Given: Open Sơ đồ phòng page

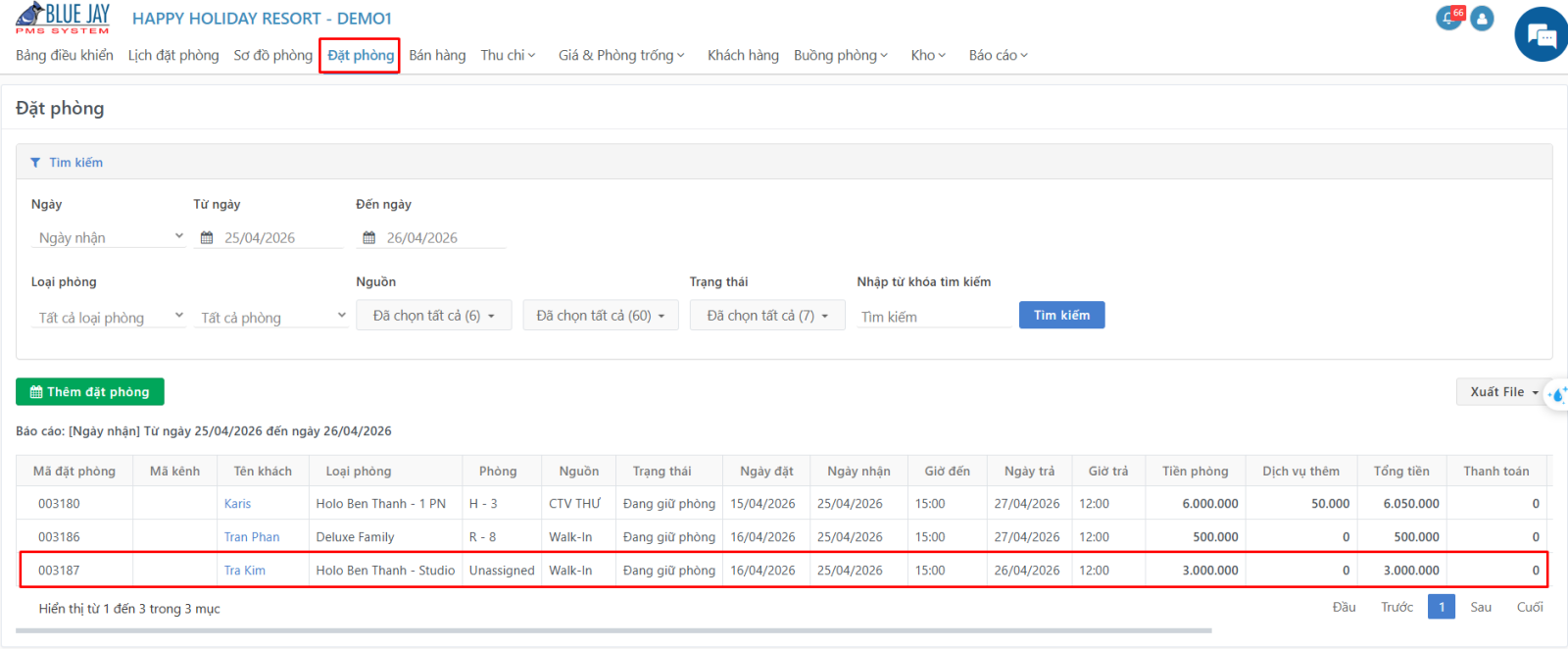Looking at the screenshot, I should [x=273, y=55].
